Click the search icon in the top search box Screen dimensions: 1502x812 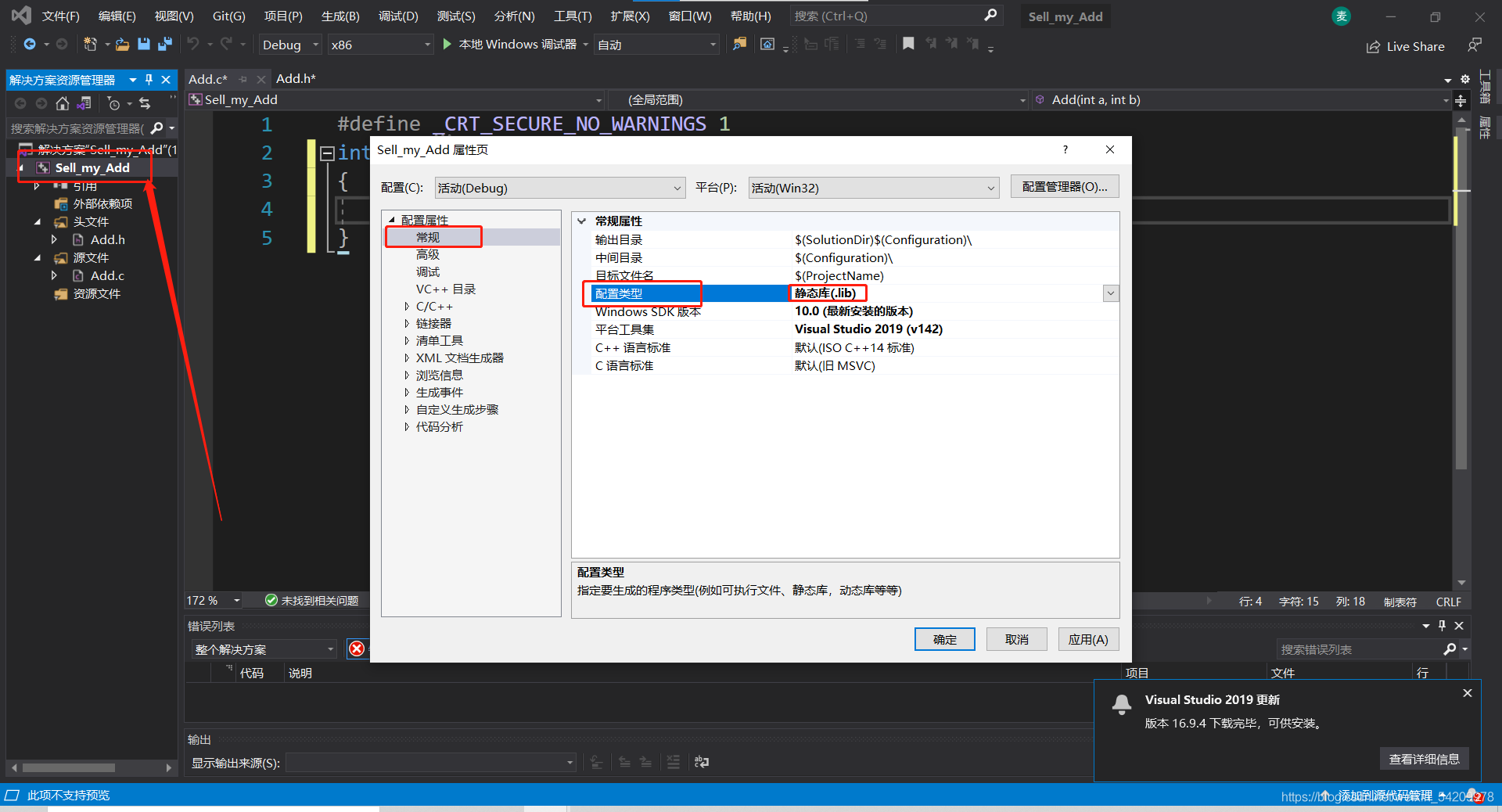pyautogui.click(x=990, y=16)
